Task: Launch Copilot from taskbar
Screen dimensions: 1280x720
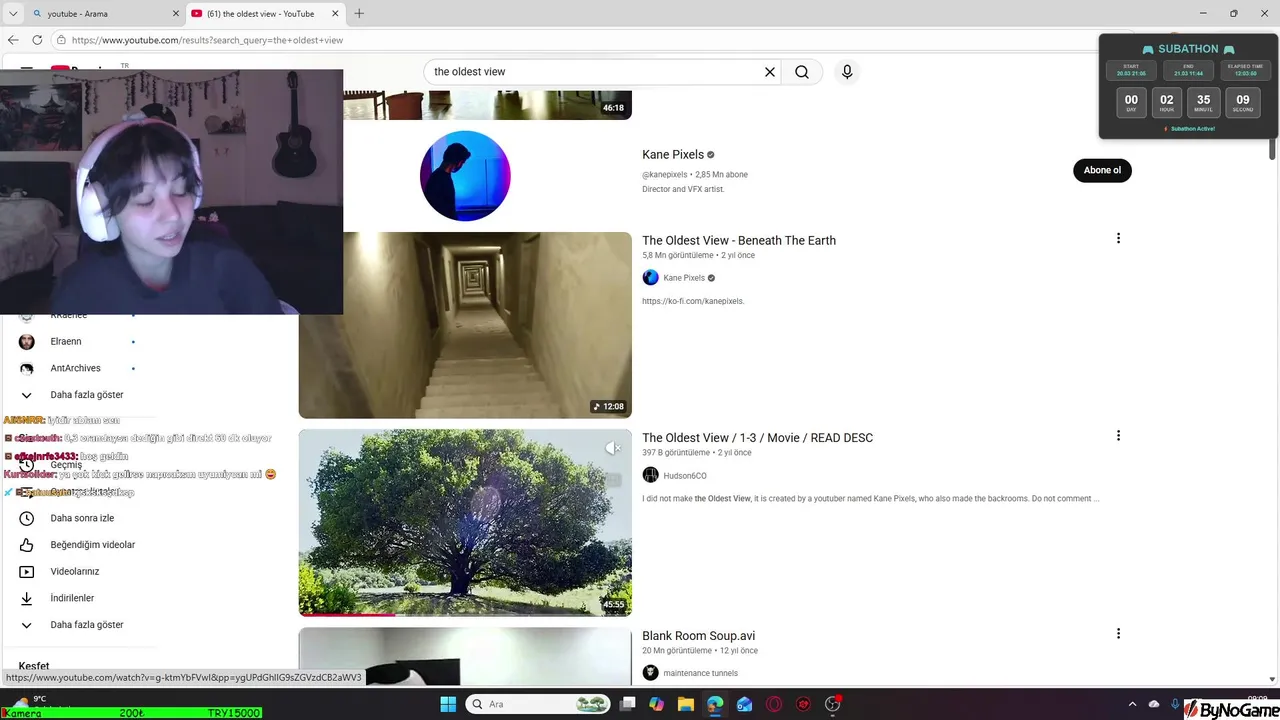Action: (656, 704)
